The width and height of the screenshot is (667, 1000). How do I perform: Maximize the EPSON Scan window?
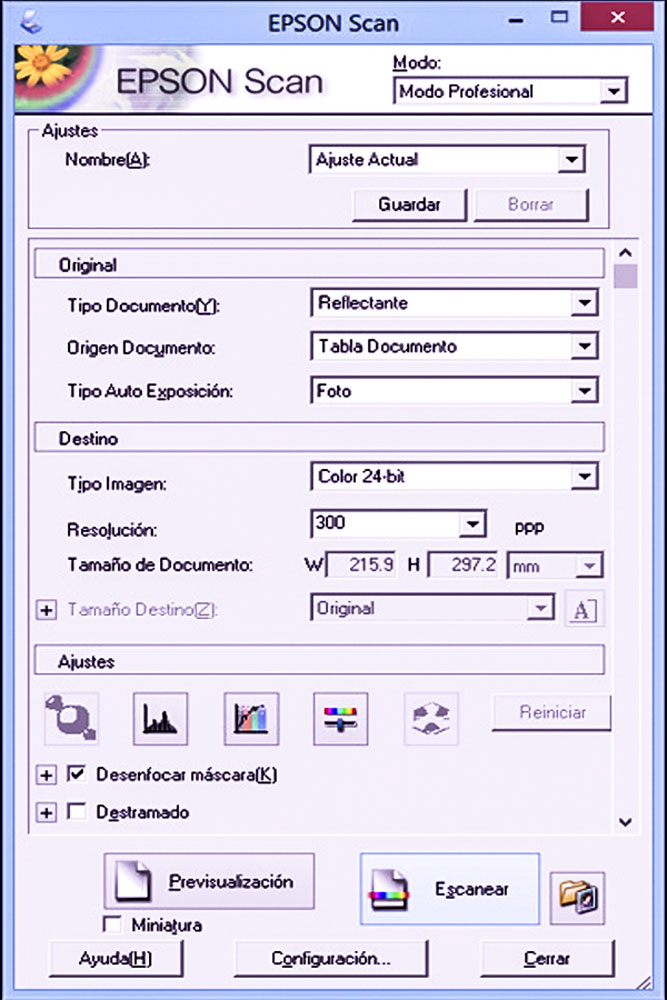click(559, 18)
